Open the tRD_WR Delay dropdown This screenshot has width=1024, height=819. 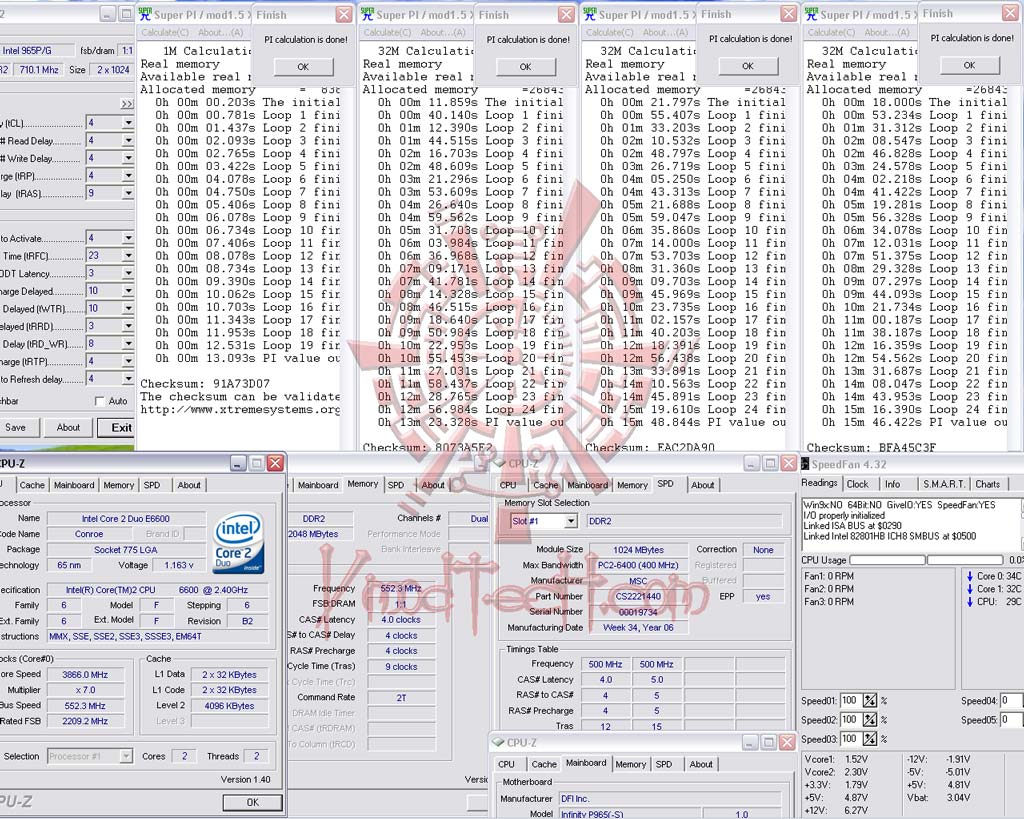(x=128, y=344)
